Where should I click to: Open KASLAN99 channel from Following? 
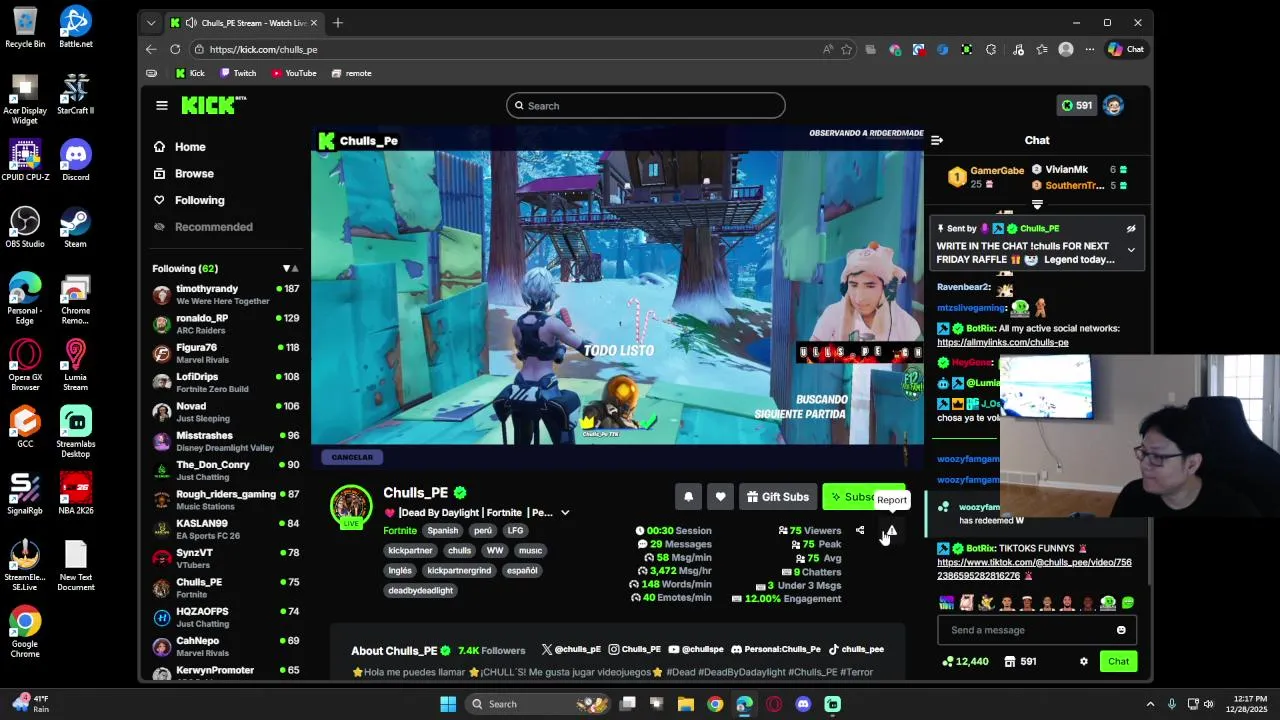226,529
